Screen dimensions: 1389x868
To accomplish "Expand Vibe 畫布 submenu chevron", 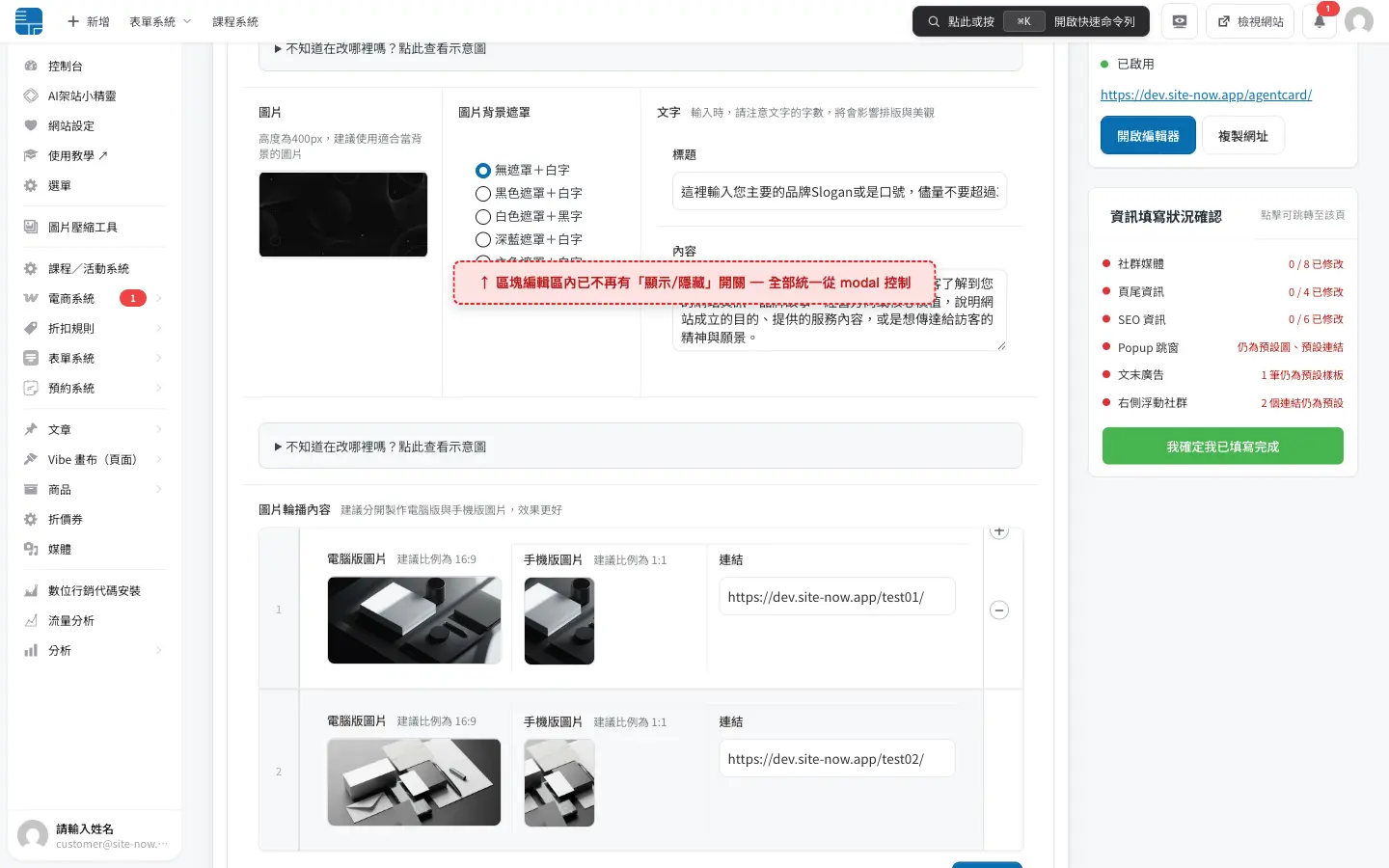I will (x=159, y=459).
